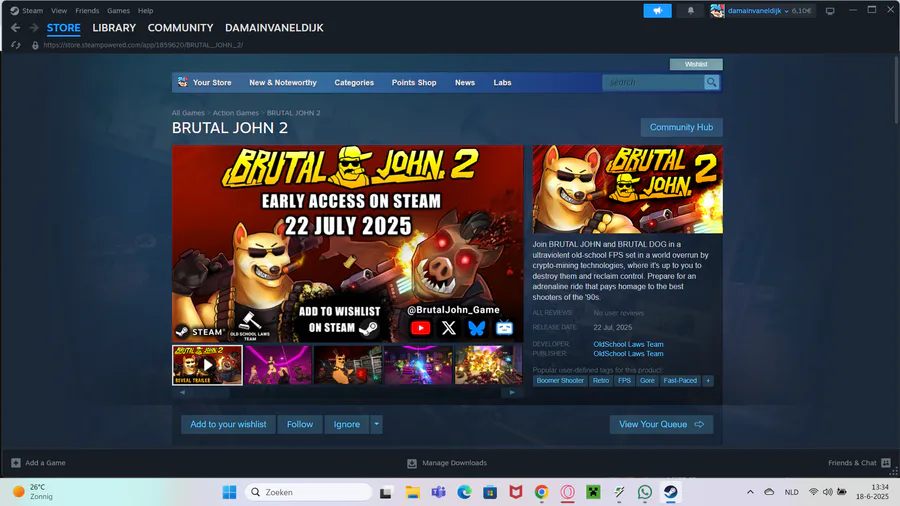Viewport: 900px width, 506px height.
Task: Open the X social icon in the banner
Action: 449,328
